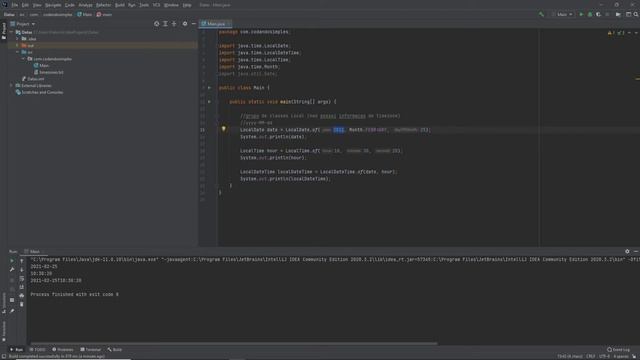
Task: Click the run gutter arrow next to class Main
Action: click(209, 87)
